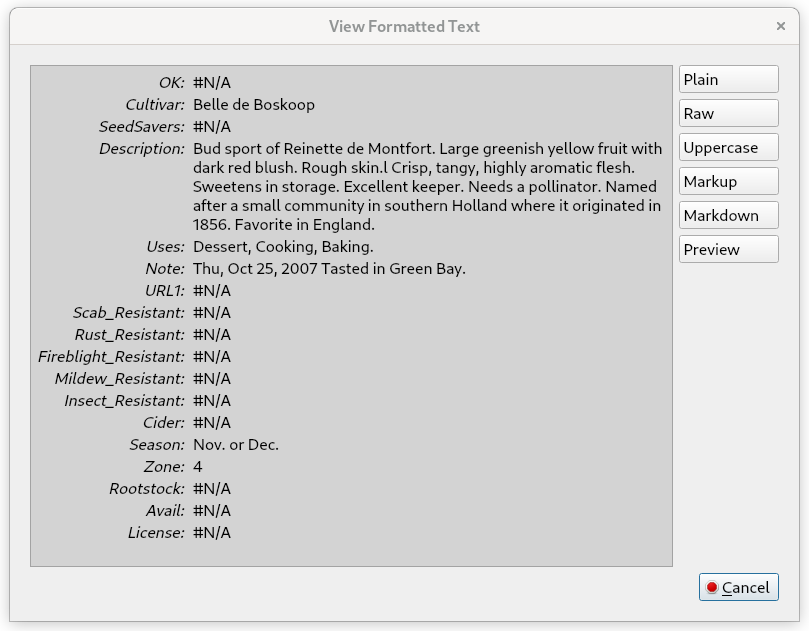
Task: Click the Zone value '4'
Action: pos(198,467)
